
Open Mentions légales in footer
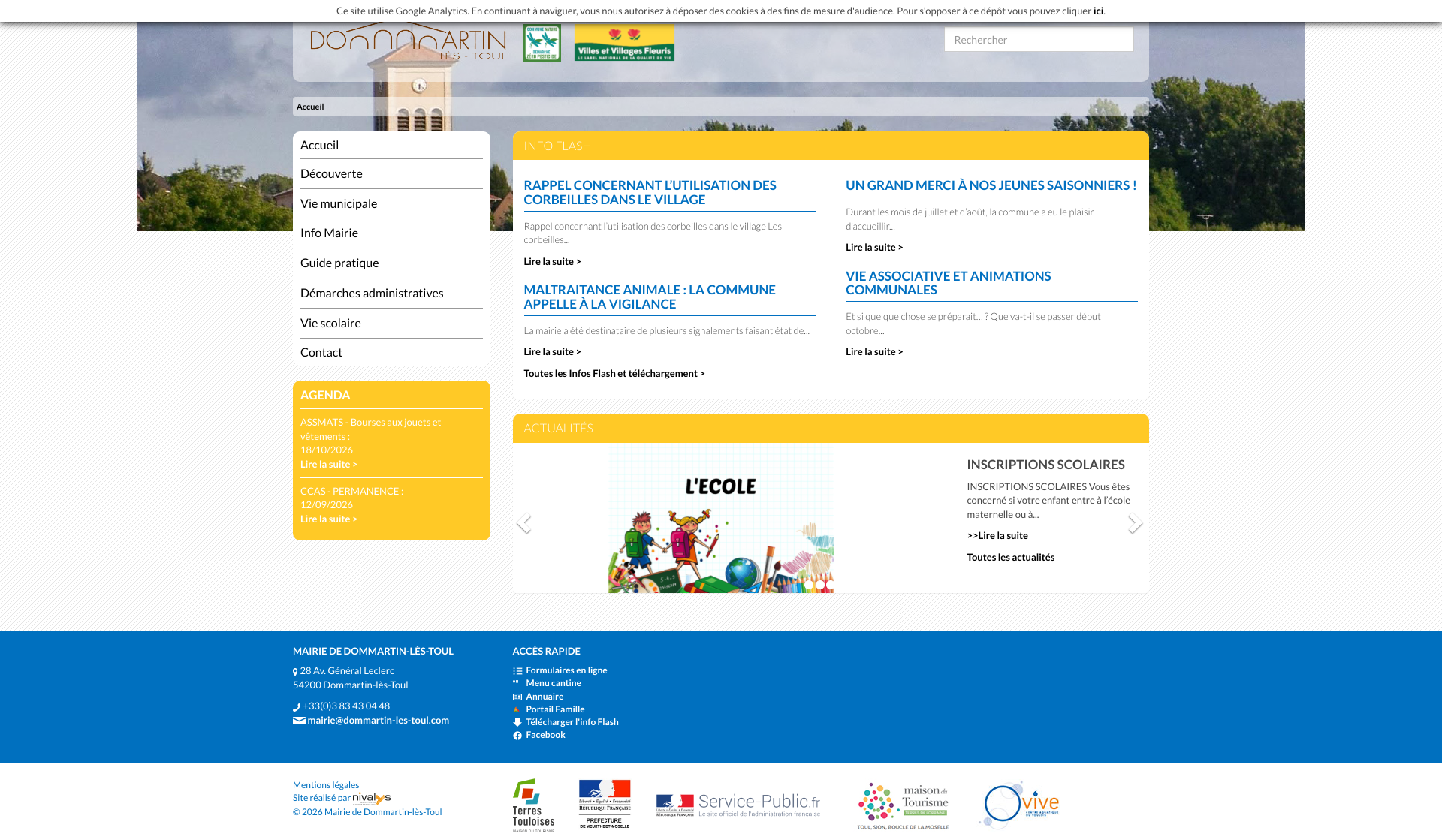326,785
